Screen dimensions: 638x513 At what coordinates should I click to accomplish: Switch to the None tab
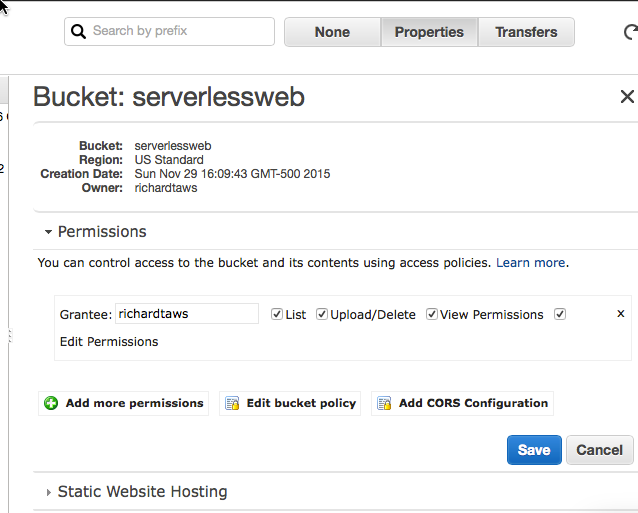click(x=332, y=32)
